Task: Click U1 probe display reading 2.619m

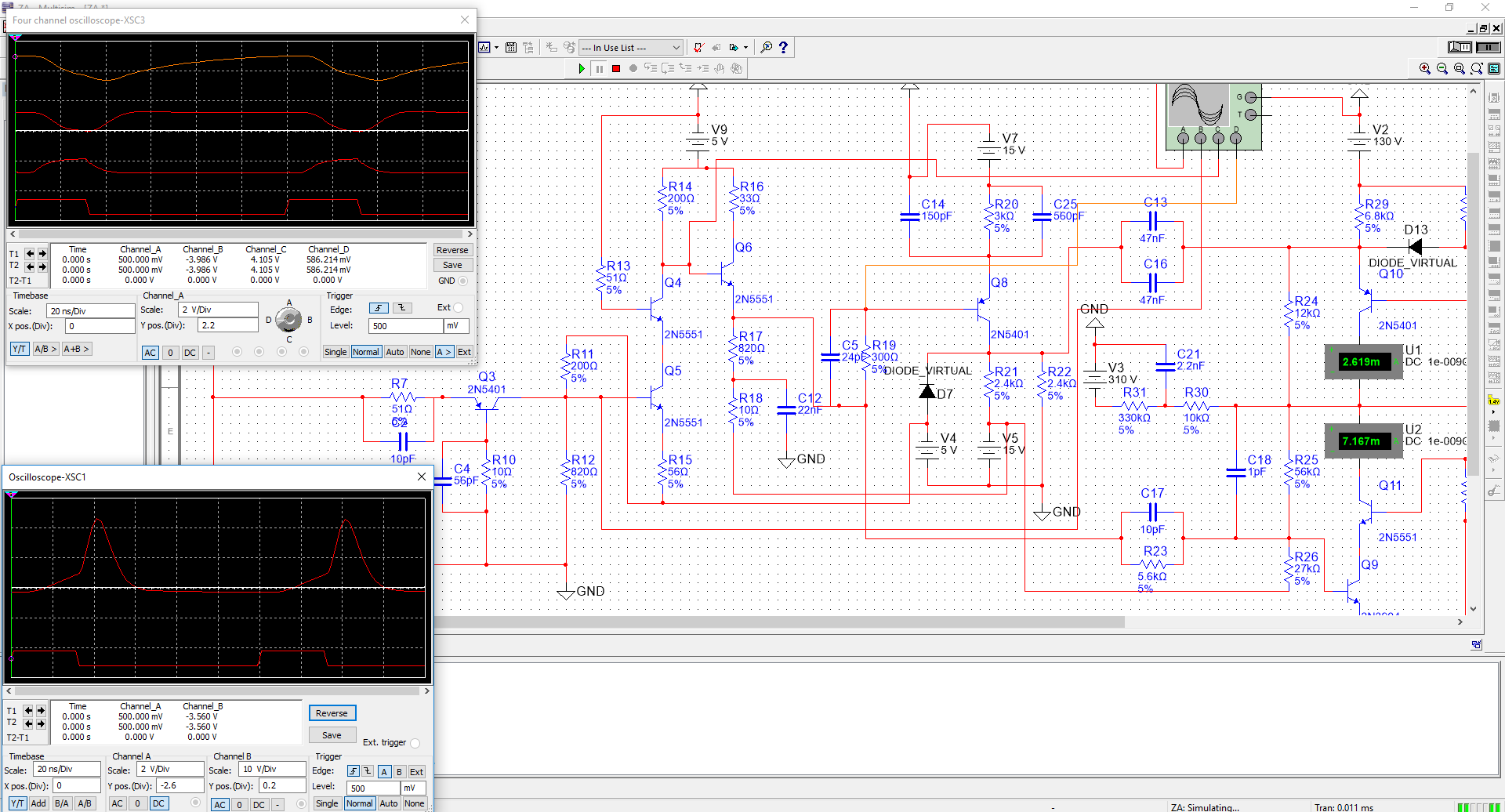Action: (x=1364, y=362)
